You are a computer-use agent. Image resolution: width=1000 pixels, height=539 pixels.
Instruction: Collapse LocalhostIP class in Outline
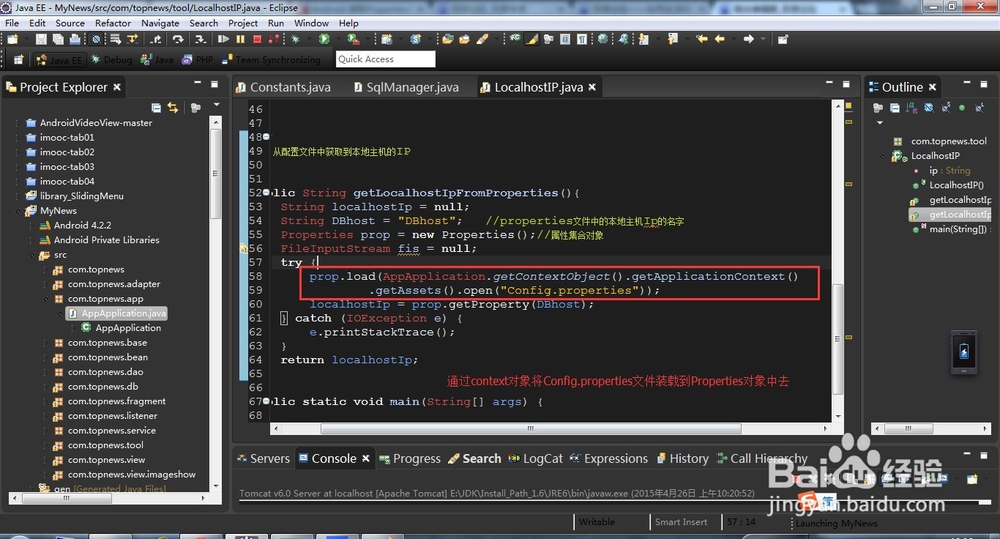point(883,156)
